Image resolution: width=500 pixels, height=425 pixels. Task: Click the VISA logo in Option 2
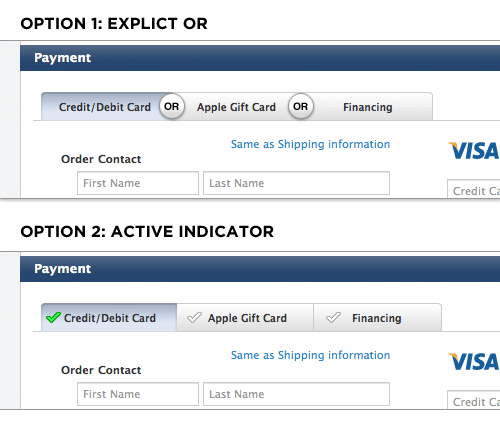[x=473, y=362]
